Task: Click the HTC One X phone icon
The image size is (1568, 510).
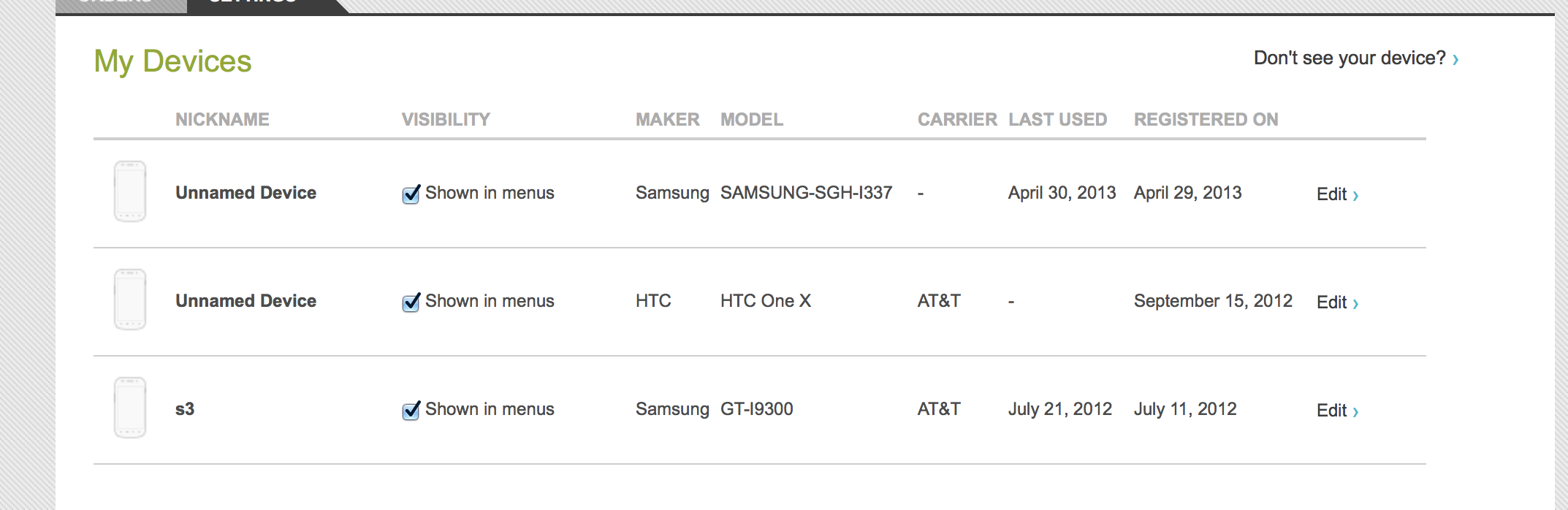Action: coord(130,300)
